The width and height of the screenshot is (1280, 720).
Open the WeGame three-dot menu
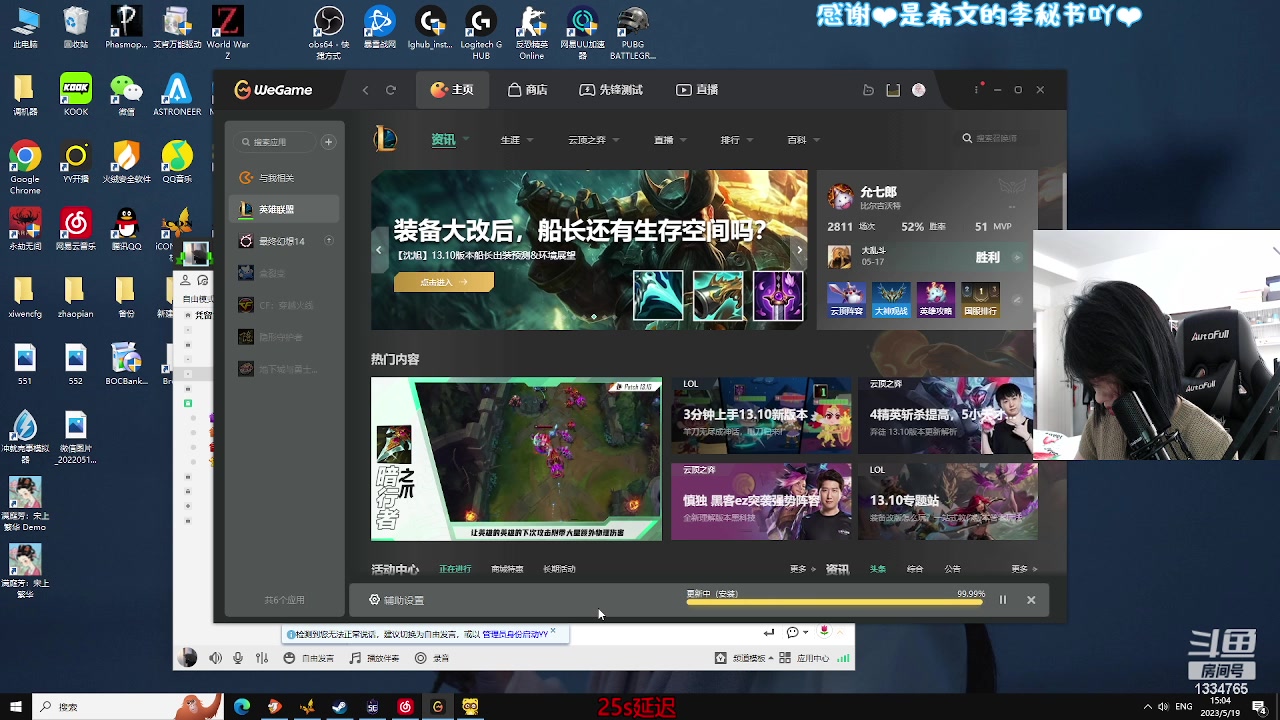[977, 90]
